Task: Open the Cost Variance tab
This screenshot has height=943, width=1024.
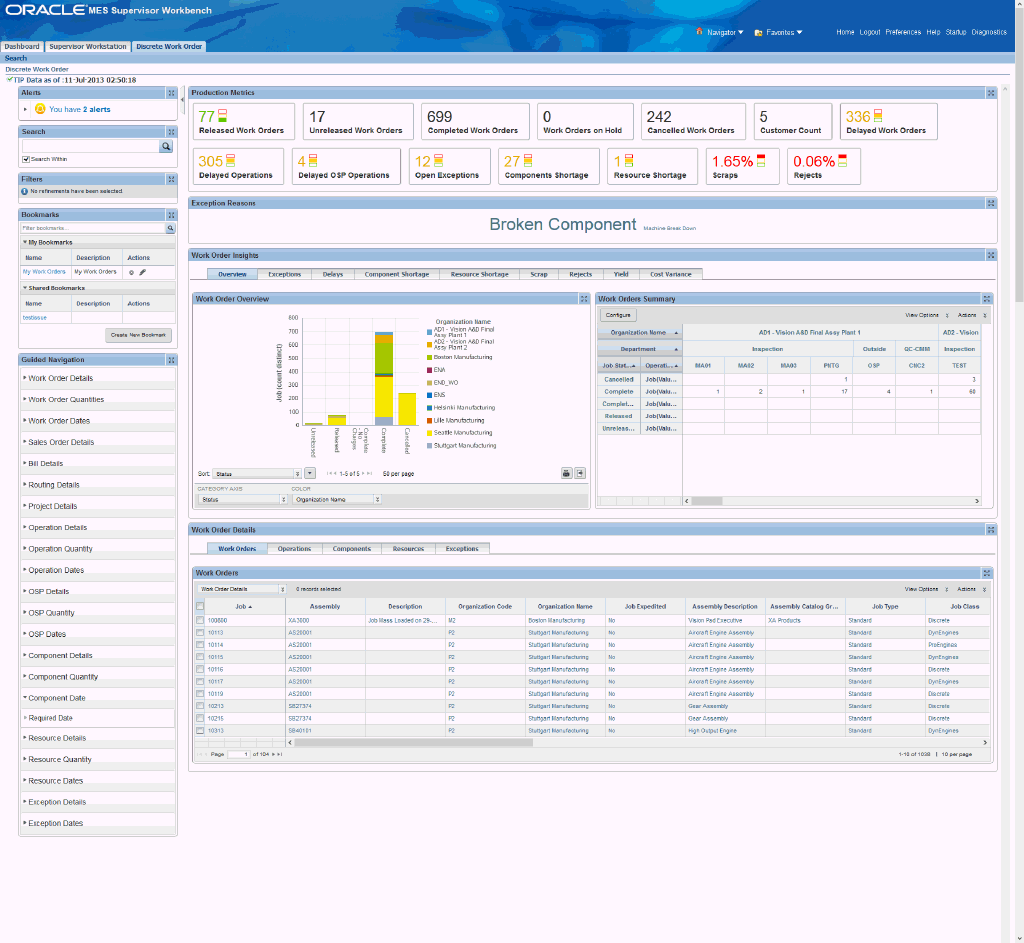Action: click(670, 274)
